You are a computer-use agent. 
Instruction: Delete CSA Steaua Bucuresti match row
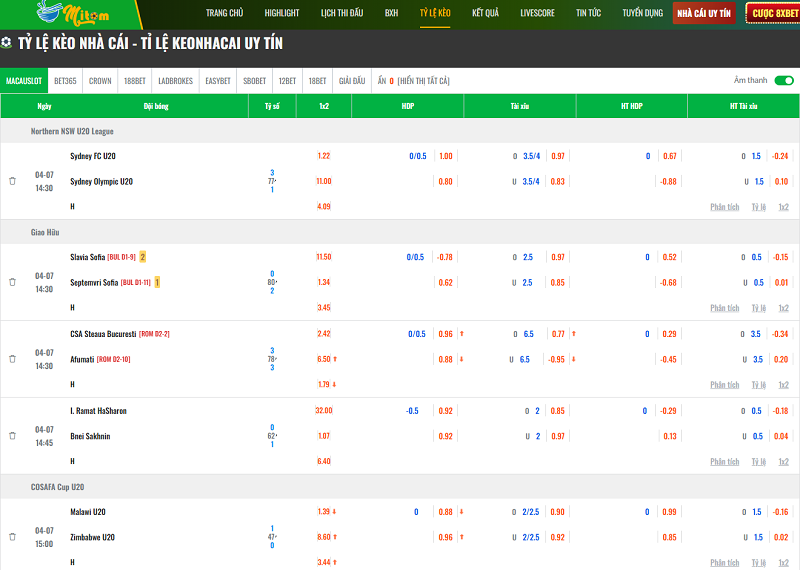[x=13, y=359]
